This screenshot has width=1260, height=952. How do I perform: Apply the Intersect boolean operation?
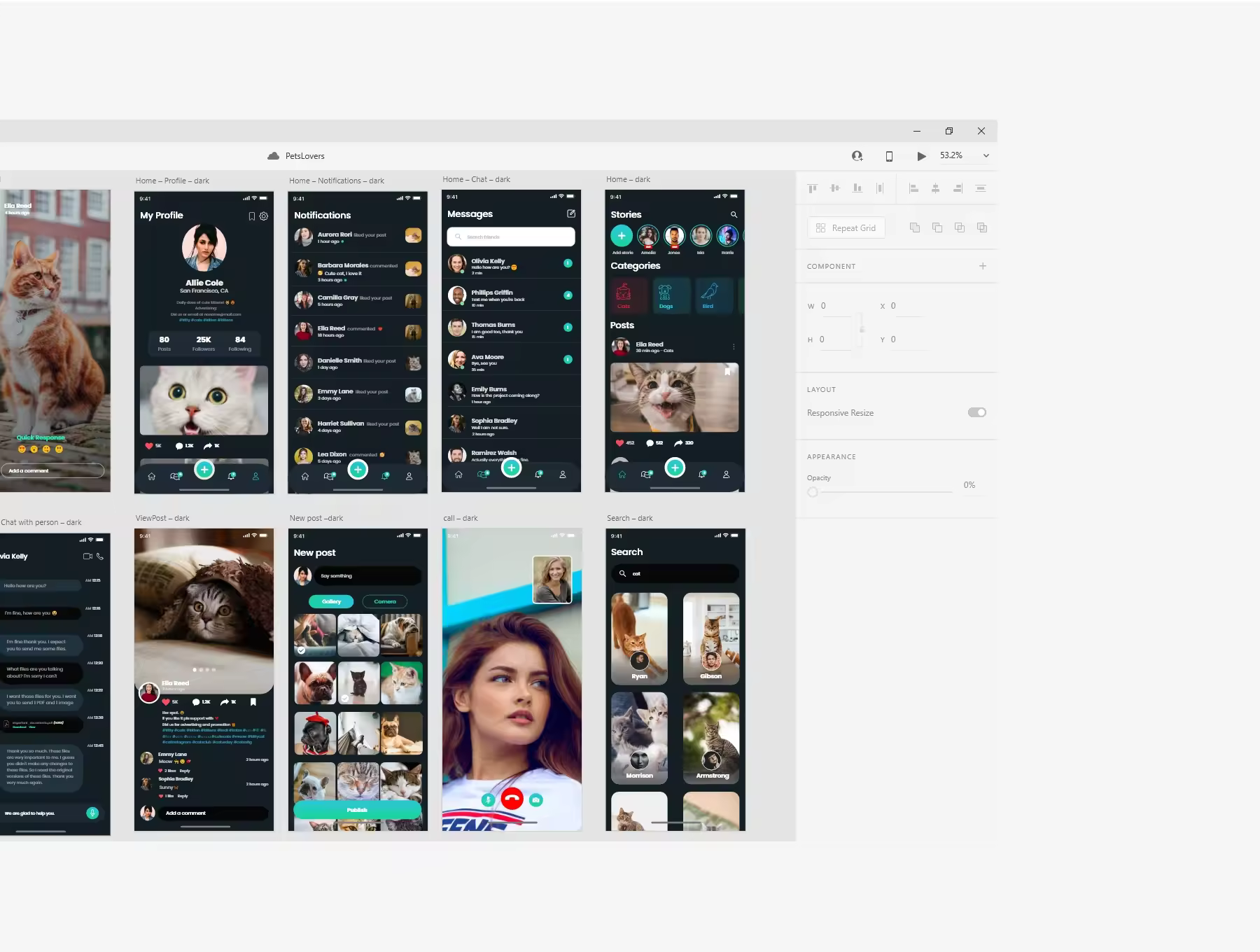pyautogui.click(x=959, y=227)
